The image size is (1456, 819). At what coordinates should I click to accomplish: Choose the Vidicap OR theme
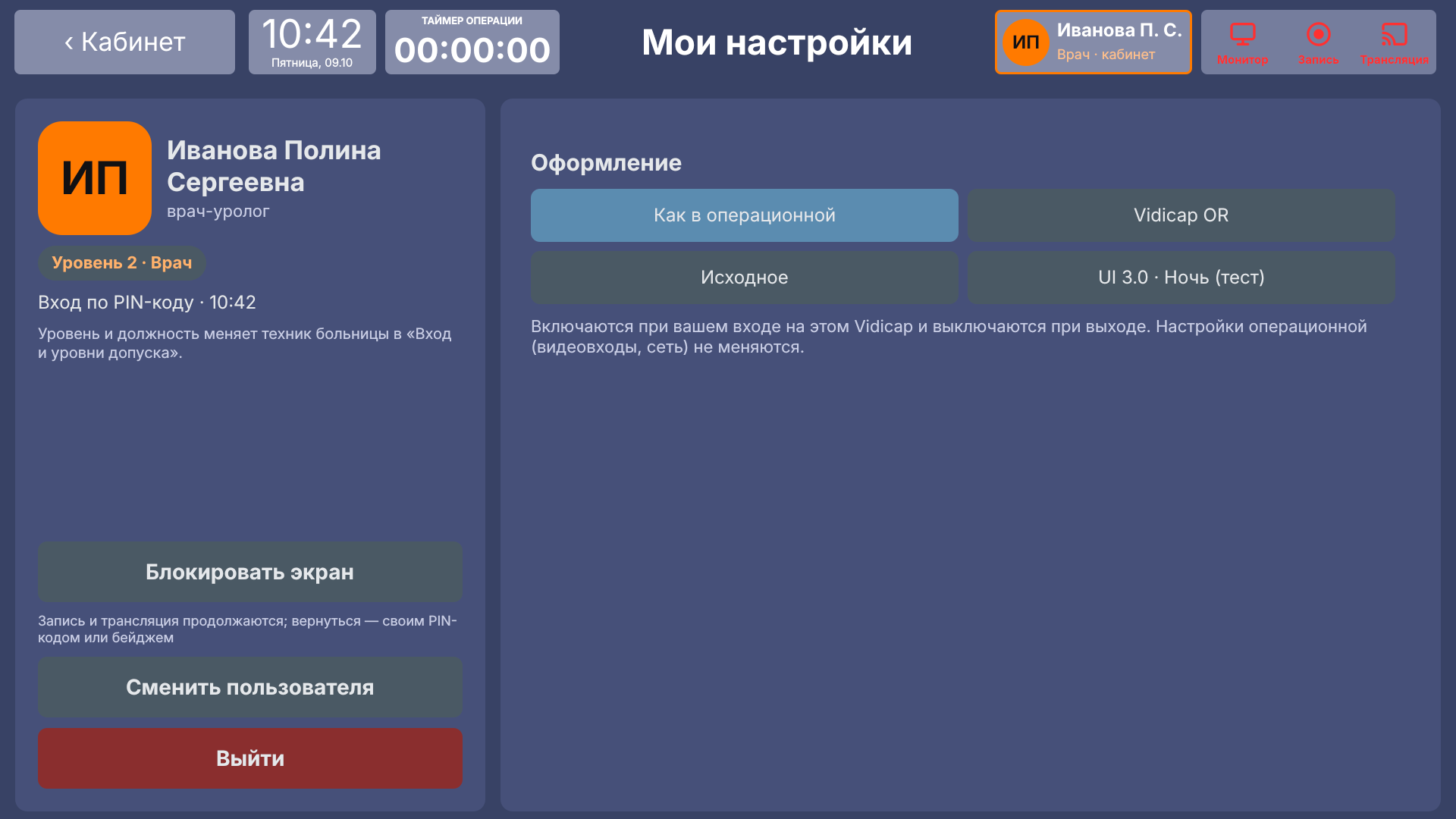click(x=1181, y=215)
